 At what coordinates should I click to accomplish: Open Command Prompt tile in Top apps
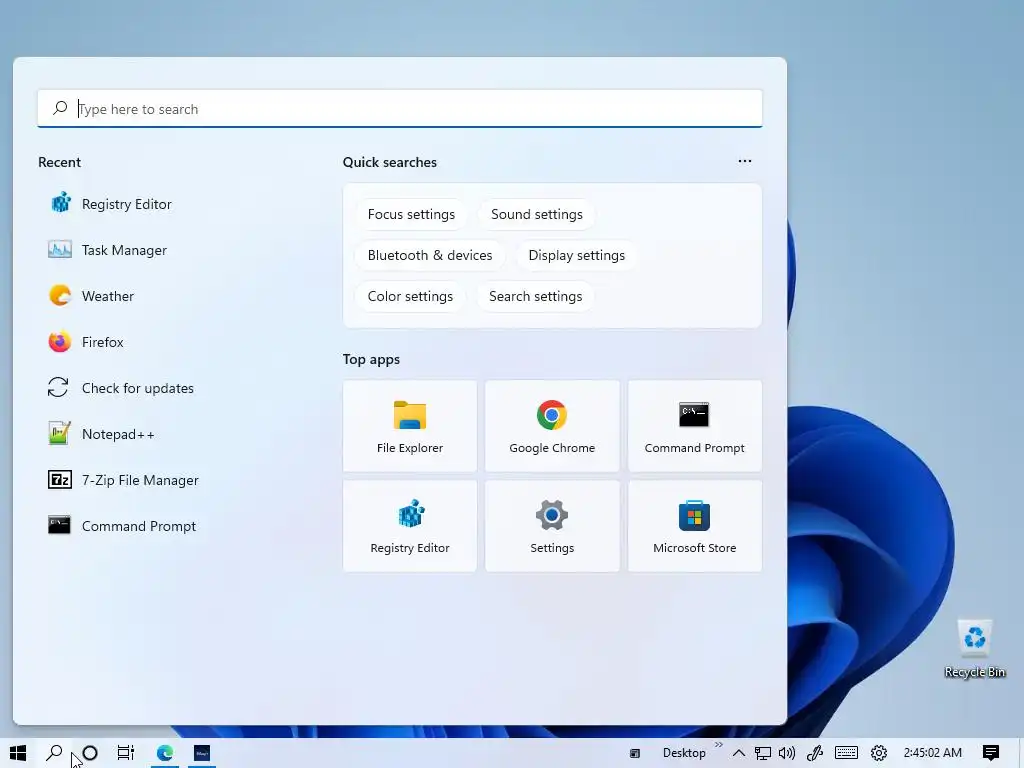pyautogui.click(x=694, y=426)
